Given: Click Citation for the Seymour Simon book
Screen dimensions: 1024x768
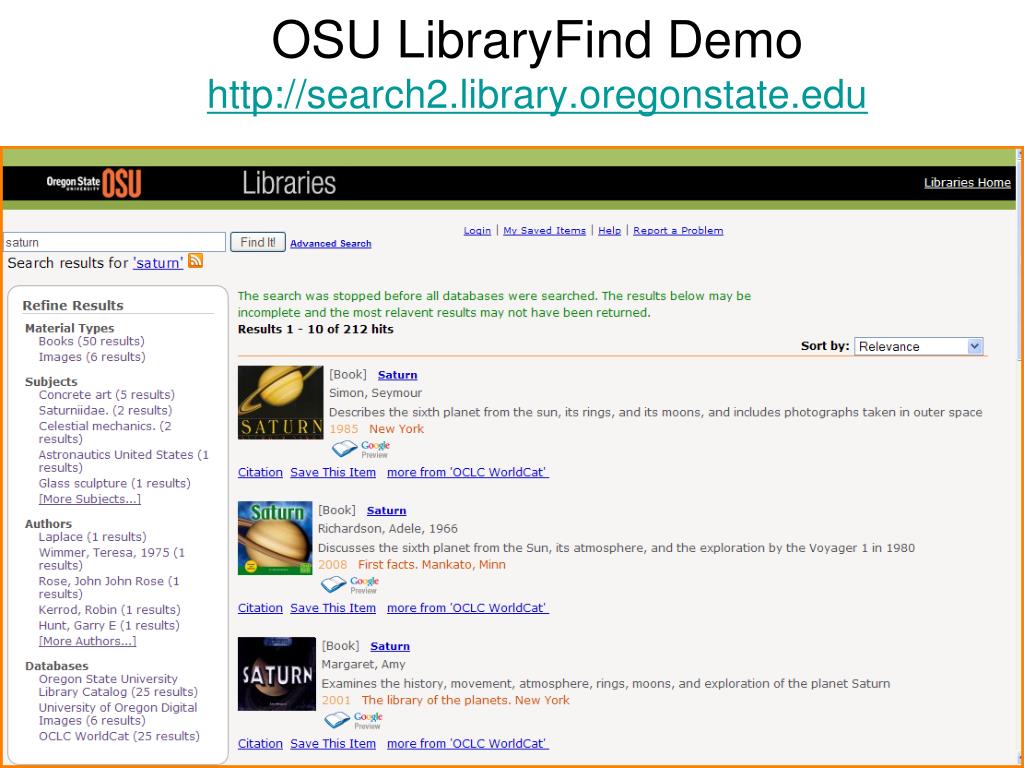Looking at the screenshot, I should tap(260, 472).
